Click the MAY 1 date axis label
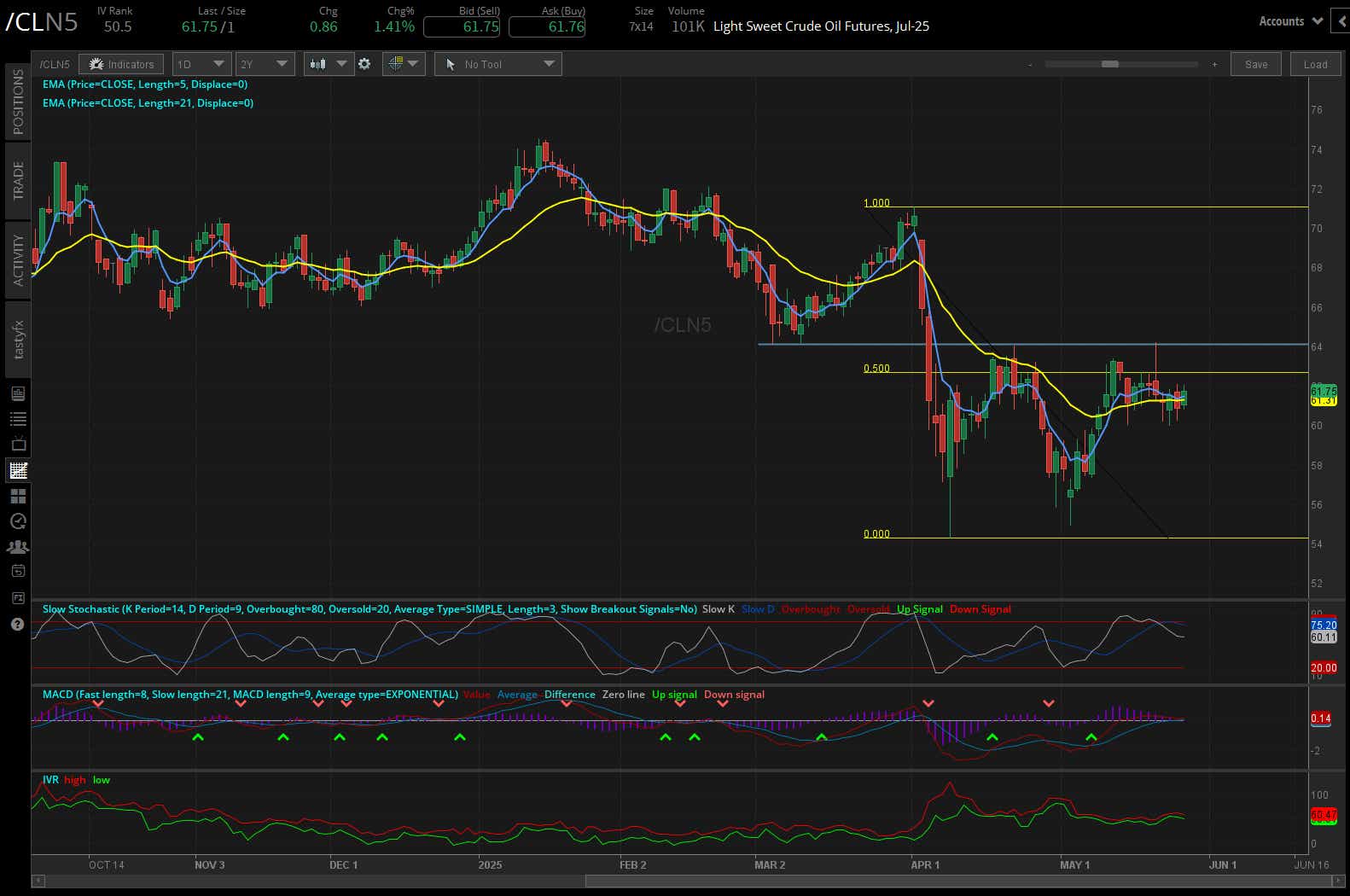 (x=1074, y=865)
